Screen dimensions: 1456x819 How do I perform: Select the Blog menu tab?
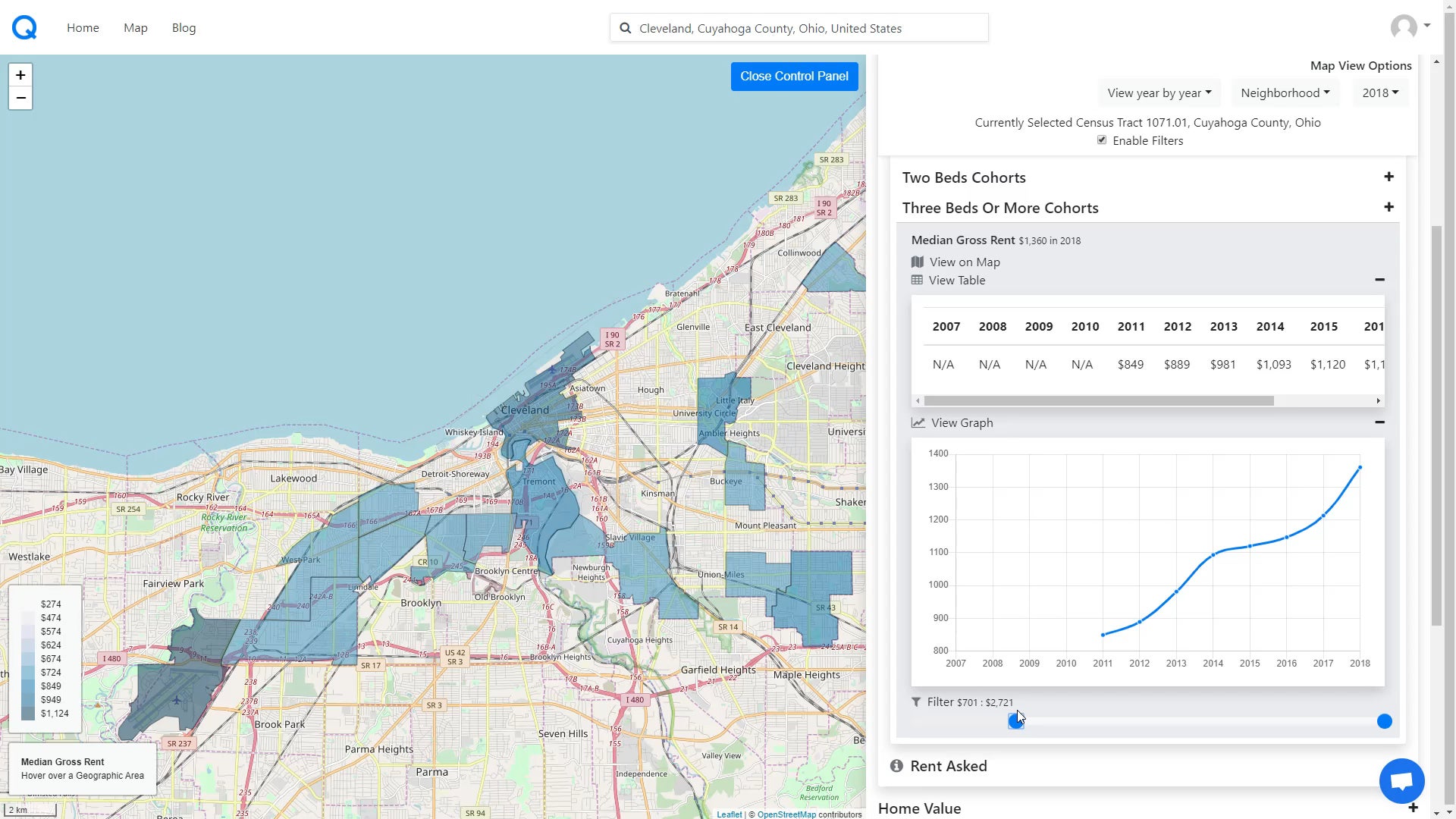(184, 27)
